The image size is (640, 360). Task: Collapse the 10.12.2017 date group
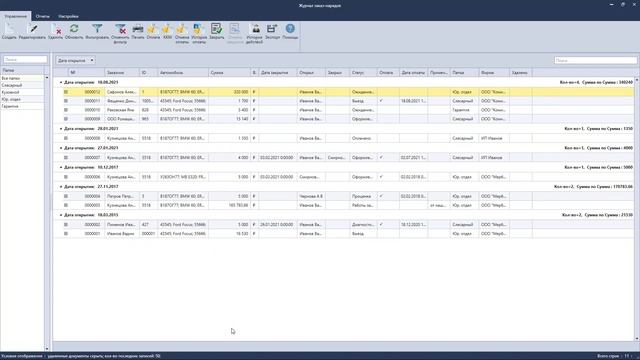pos(61,167)
